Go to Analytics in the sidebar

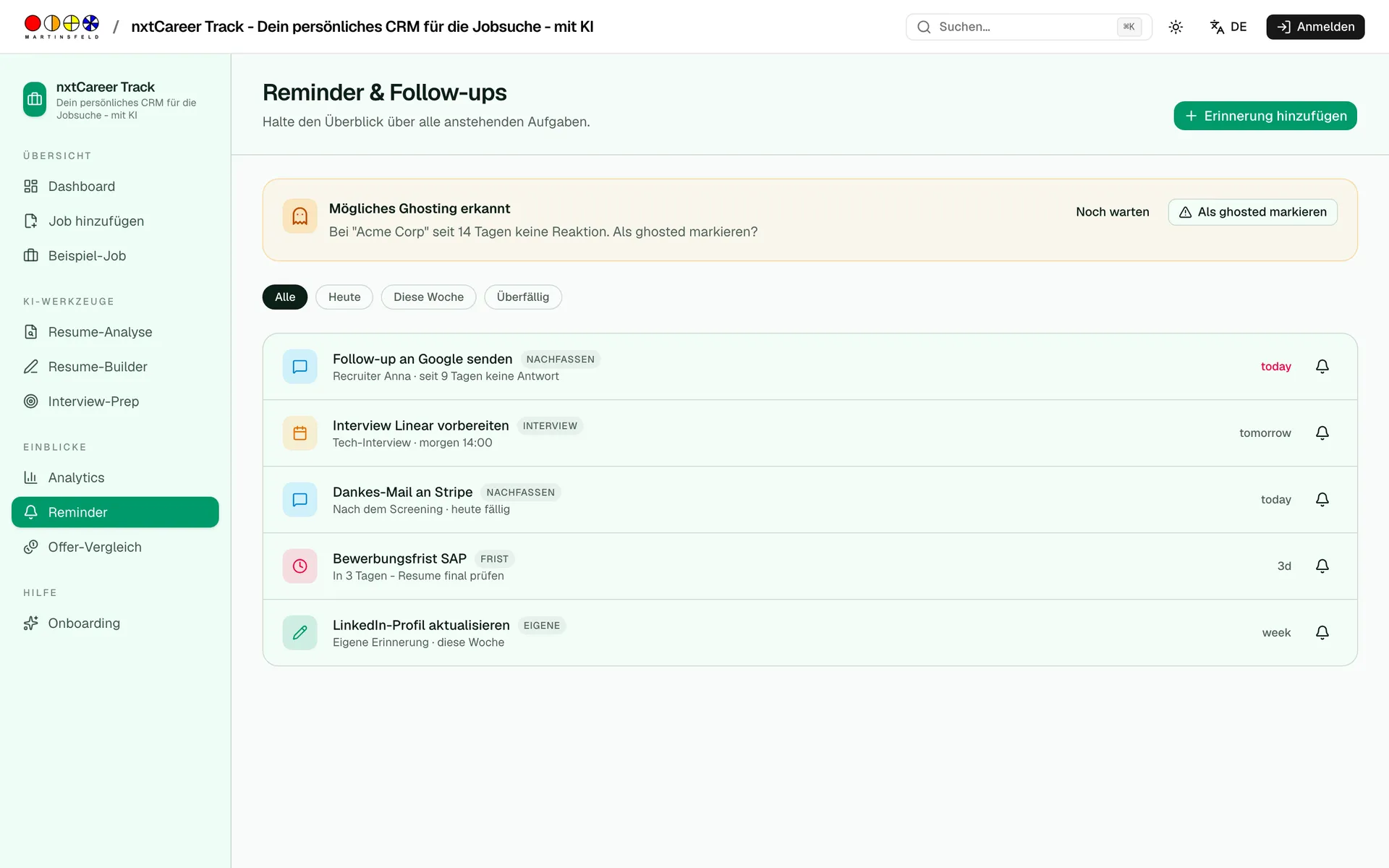pos(115,477)
